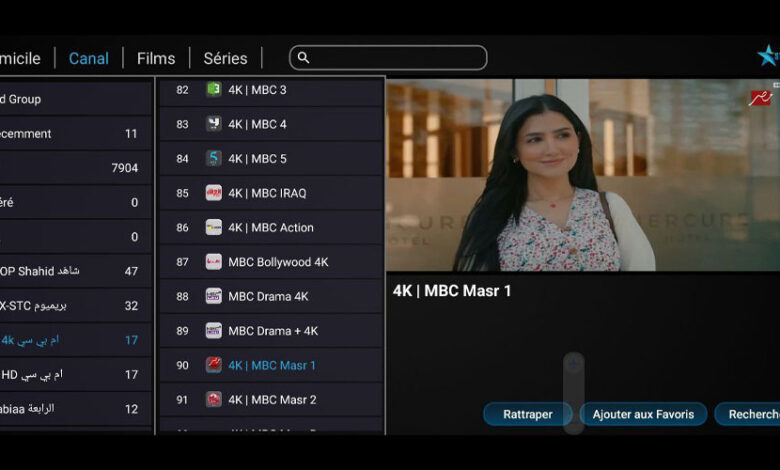Select the Canal tab

pyautogui.click(x=89, y=58)
